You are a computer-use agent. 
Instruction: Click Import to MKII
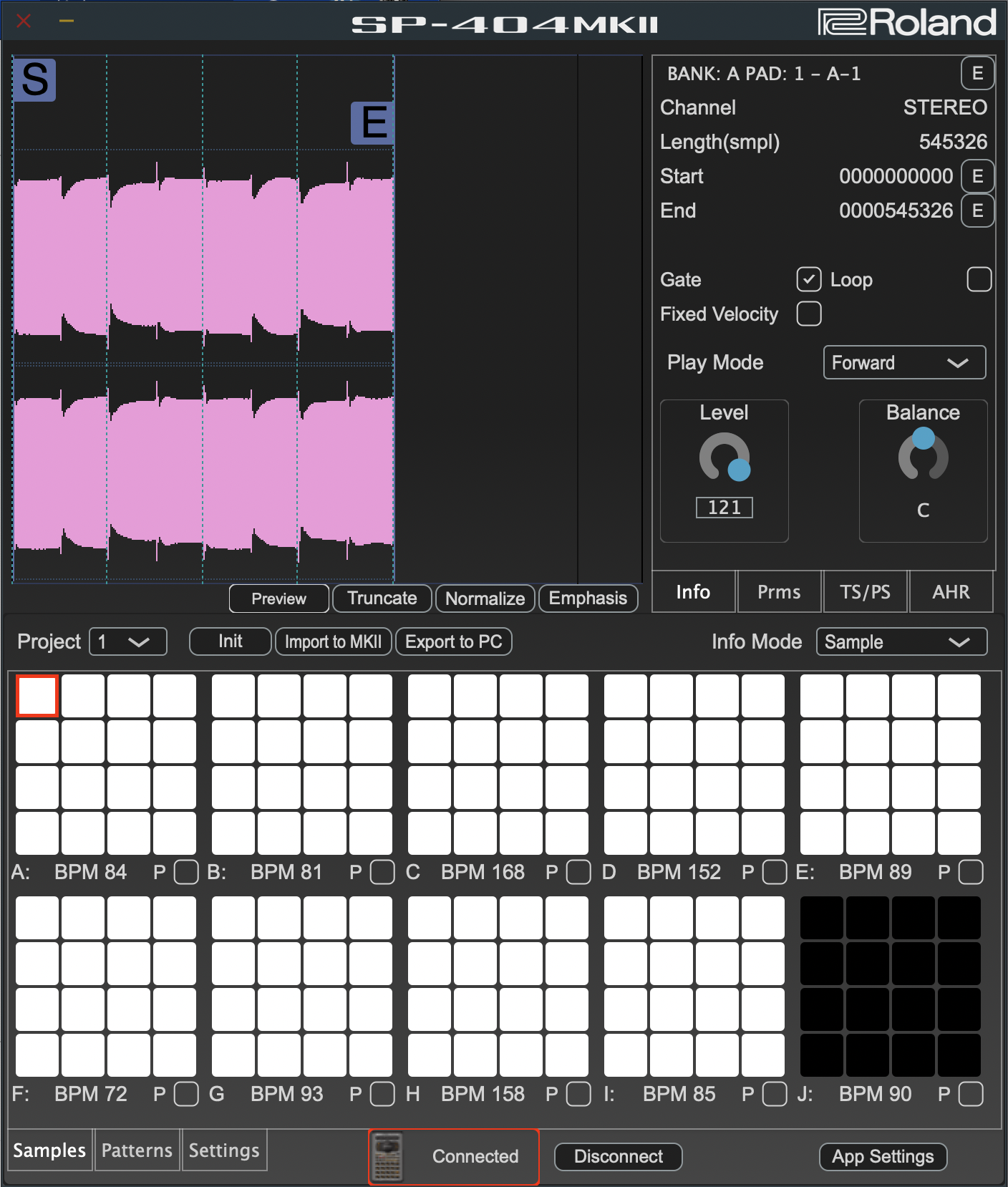pos(334,641)
